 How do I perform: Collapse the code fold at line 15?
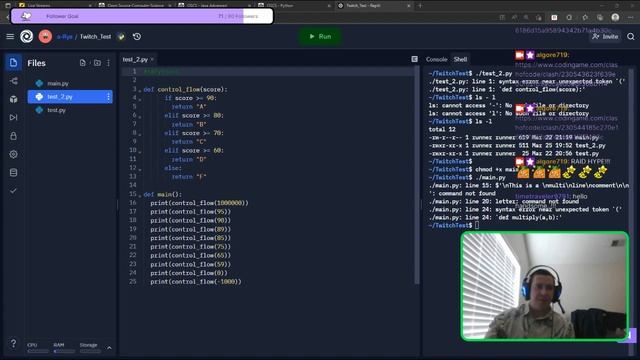140,195
